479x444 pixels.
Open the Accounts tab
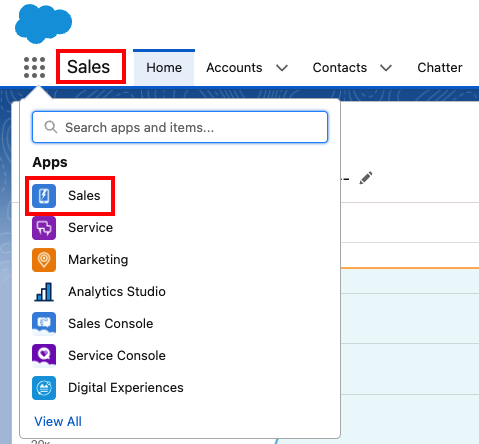[234, 68]
